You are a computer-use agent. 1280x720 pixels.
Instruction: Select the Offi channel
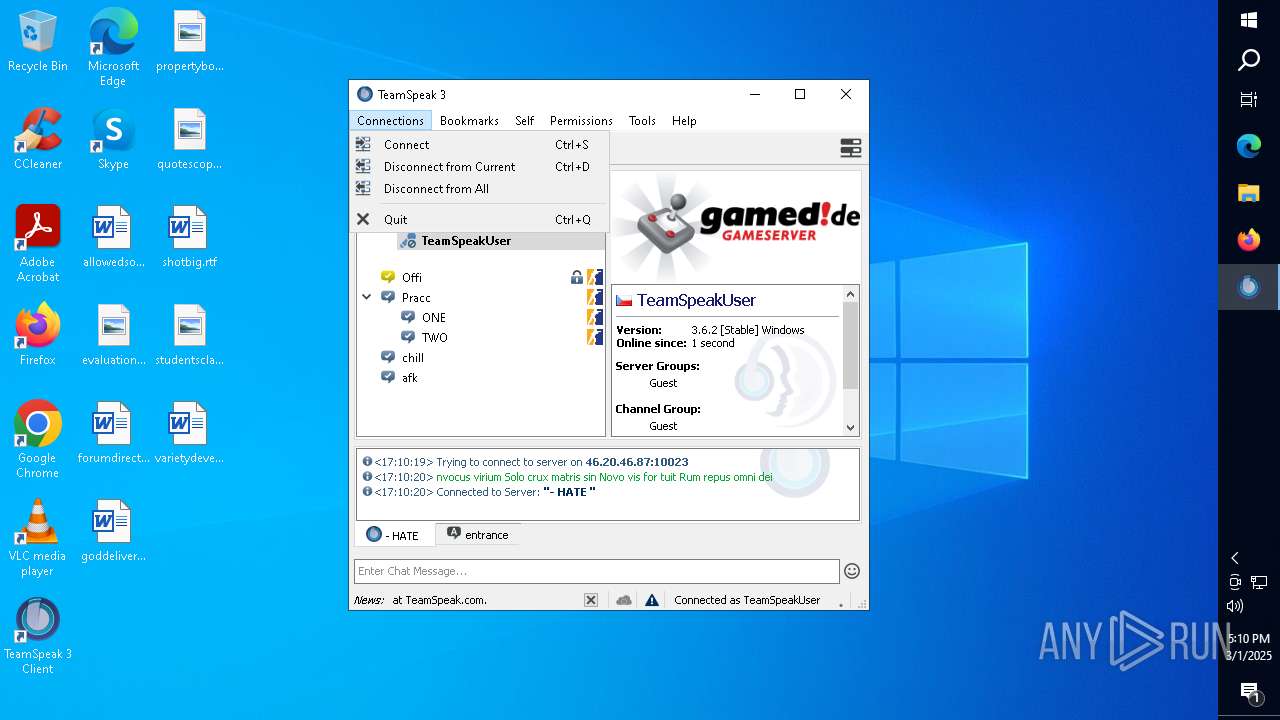click(412, 277)
